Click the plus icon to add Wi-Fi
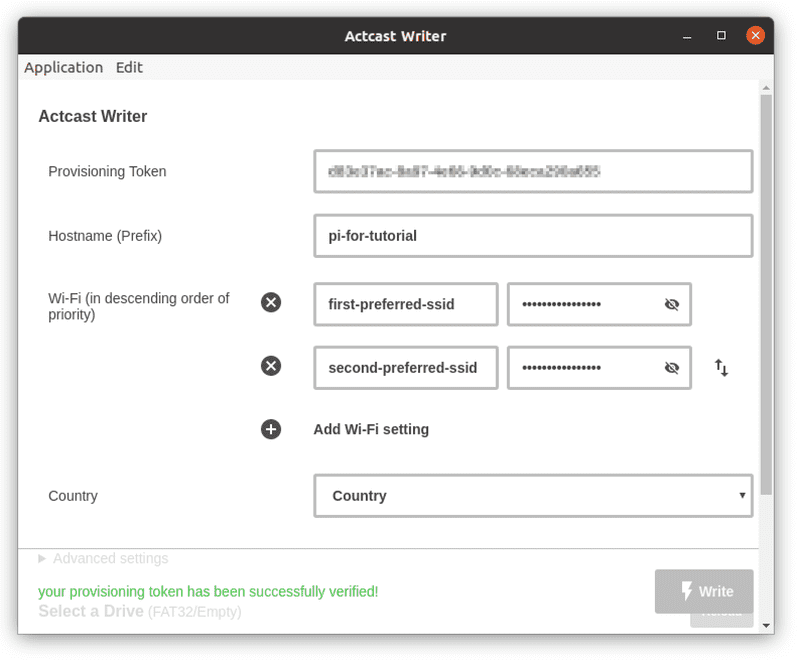This screenshot has height=660, width=800. (x=271, y=429)
